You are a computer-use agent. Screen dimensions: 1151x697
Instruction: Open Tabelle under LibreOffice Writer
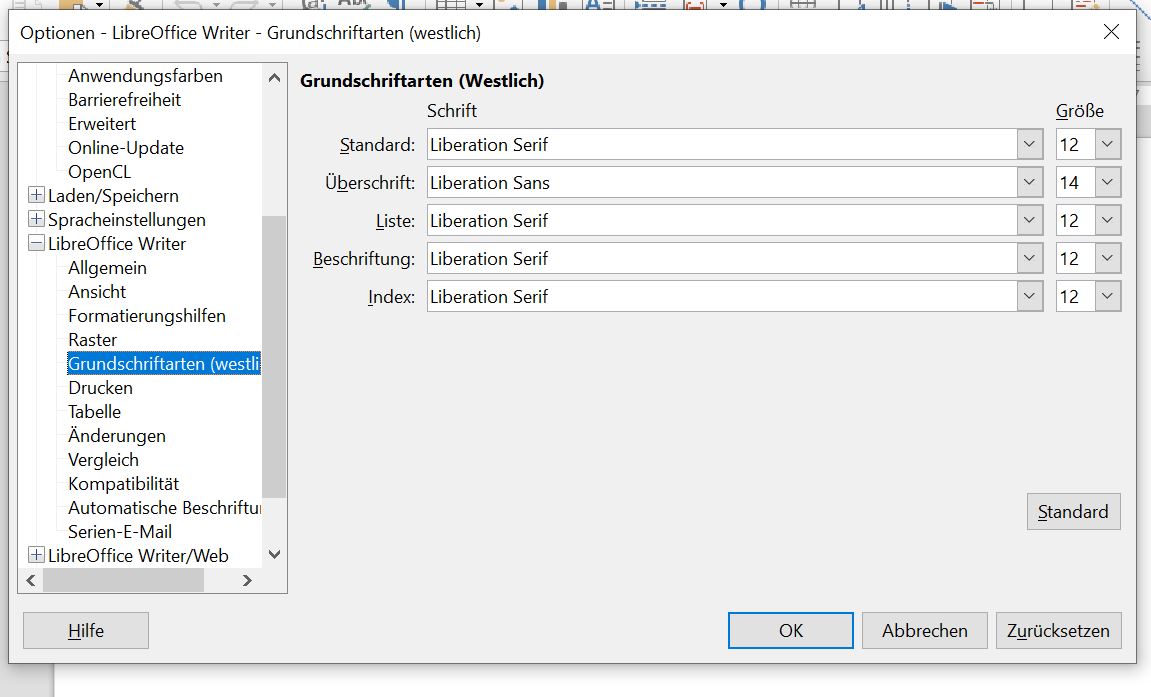[x=94, y=412]
